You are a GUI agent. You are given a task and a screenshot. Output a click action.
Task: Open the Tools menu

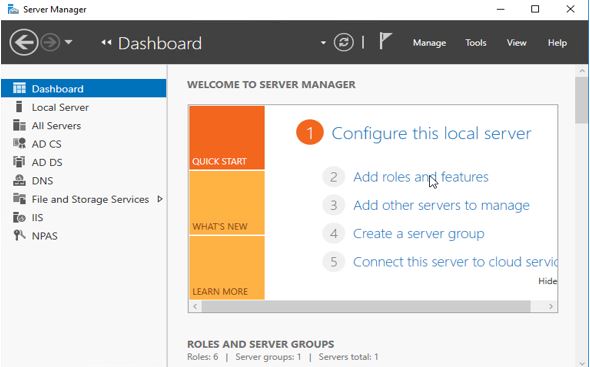pyautogui.click(x=476, y=43)
